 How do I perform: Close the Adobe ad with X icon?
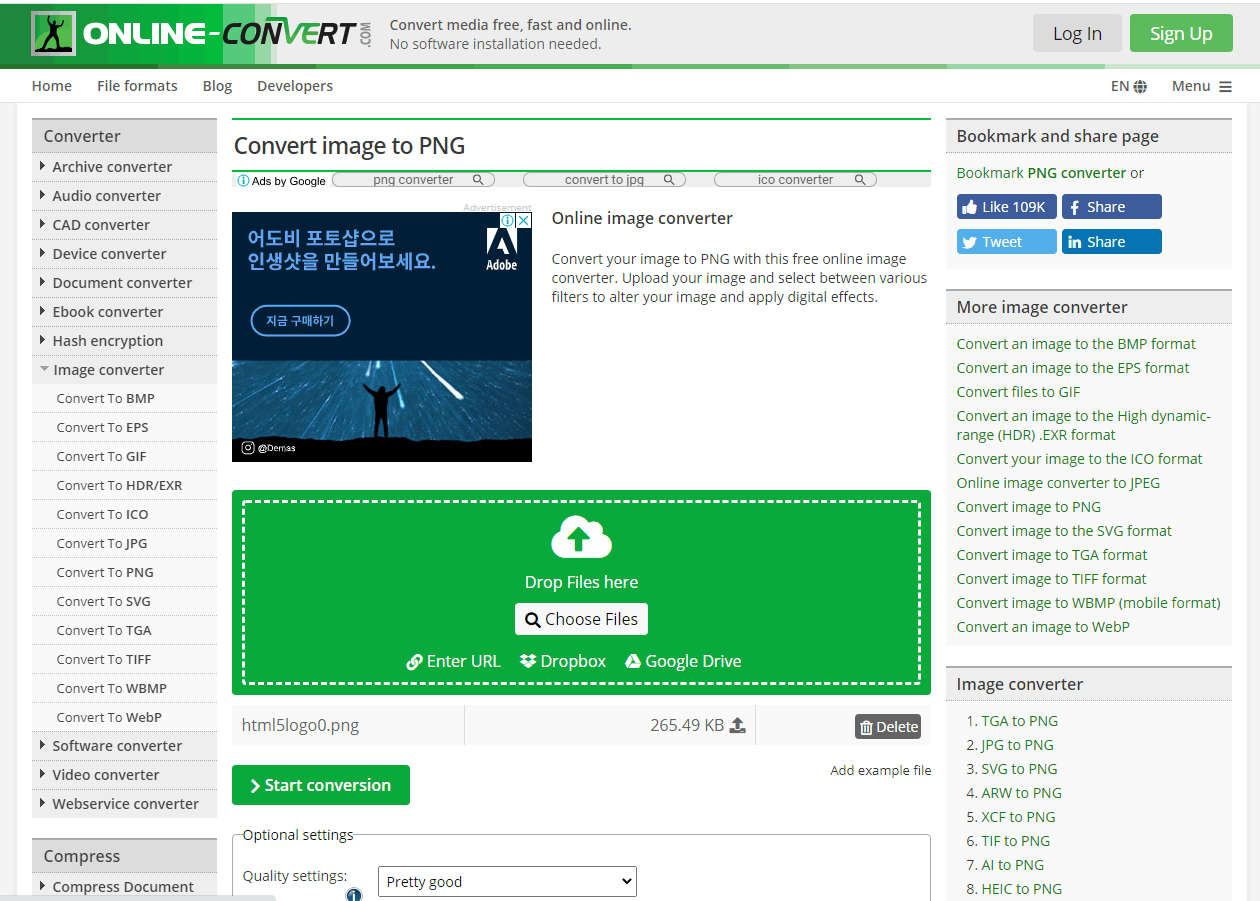524,220
